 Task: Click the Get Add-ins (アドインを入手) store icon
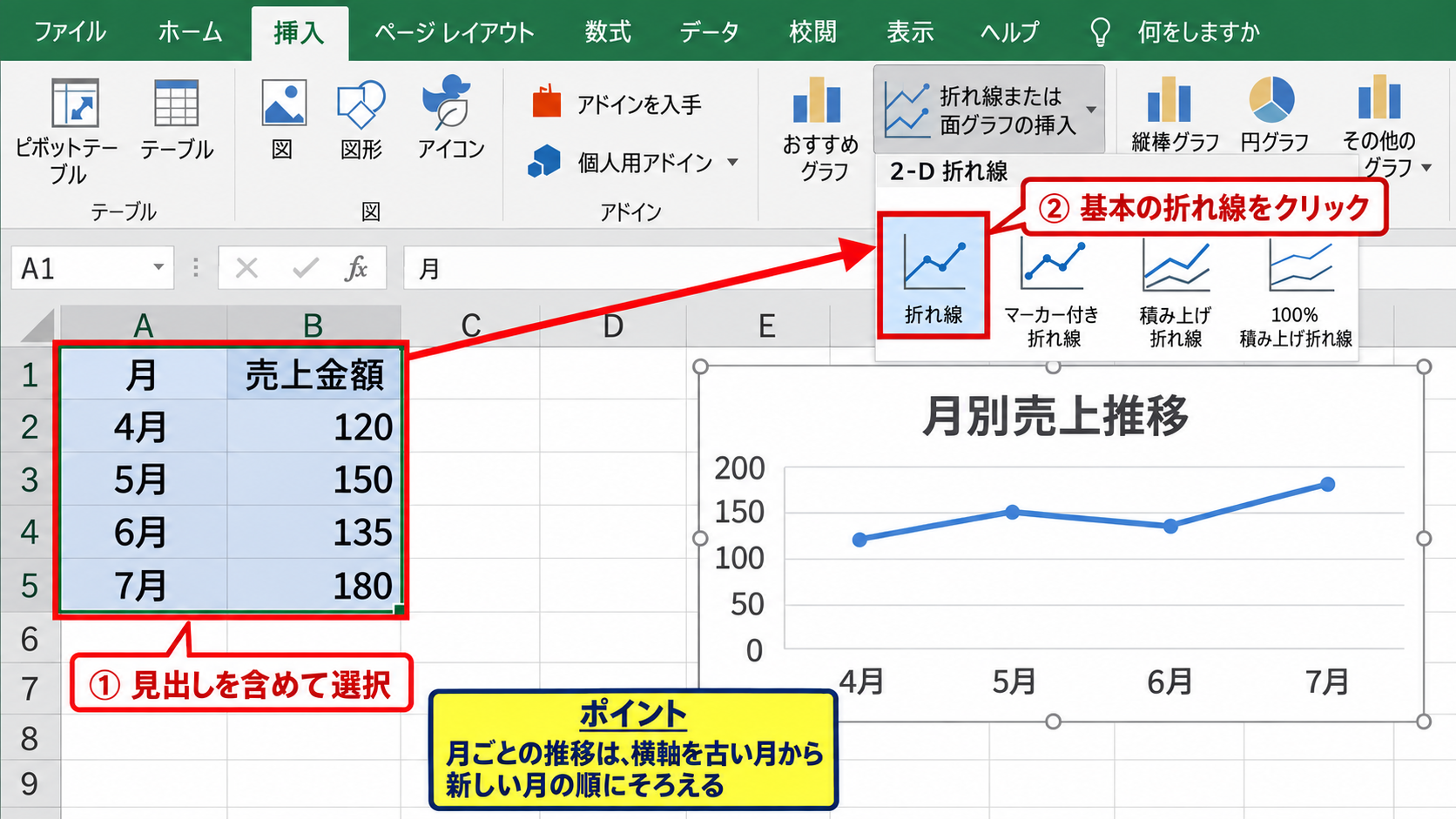(547, 102)
